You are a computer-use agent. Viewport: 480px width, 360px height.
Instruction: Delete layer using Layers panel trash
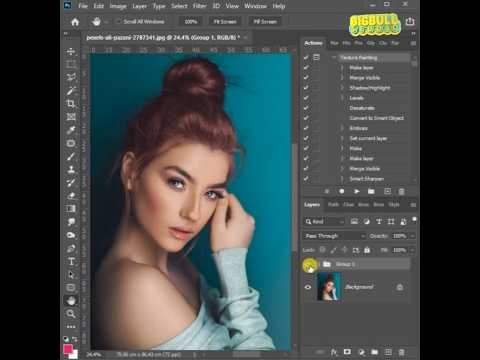pos(402,352)
